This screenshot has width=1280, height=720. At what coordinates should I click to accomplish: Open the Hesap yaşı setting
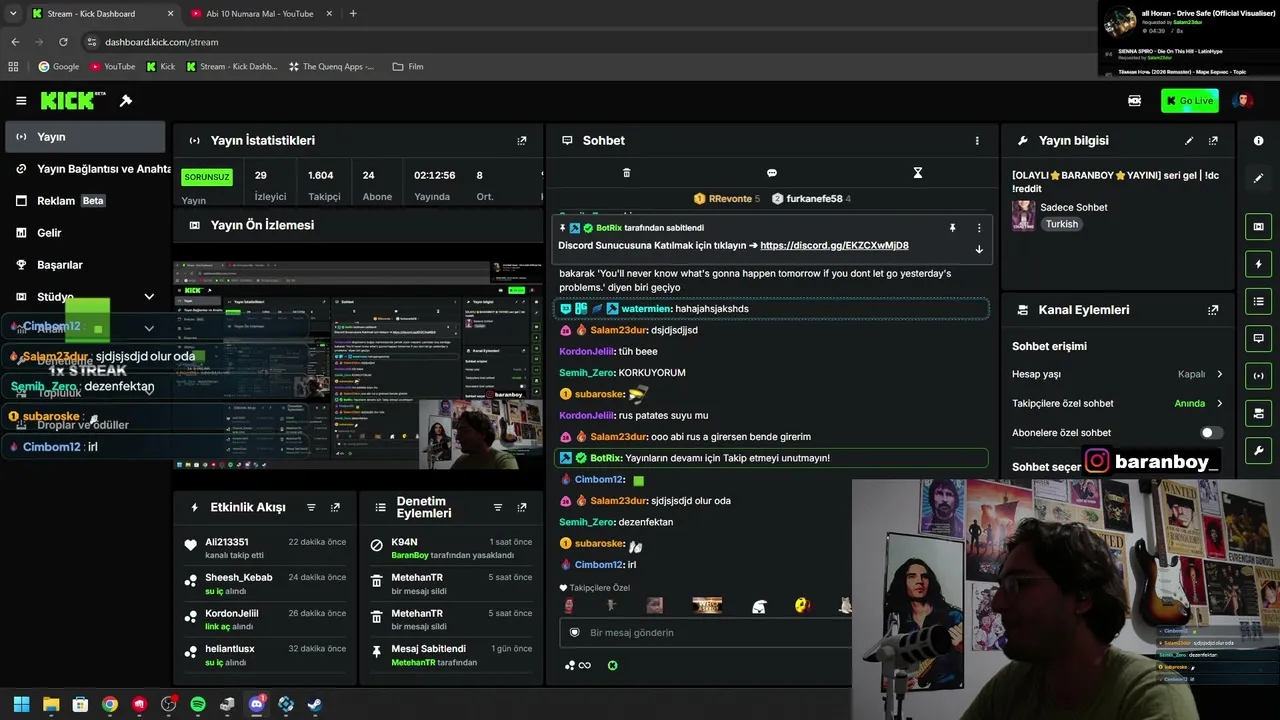[x=1117, y=374]
